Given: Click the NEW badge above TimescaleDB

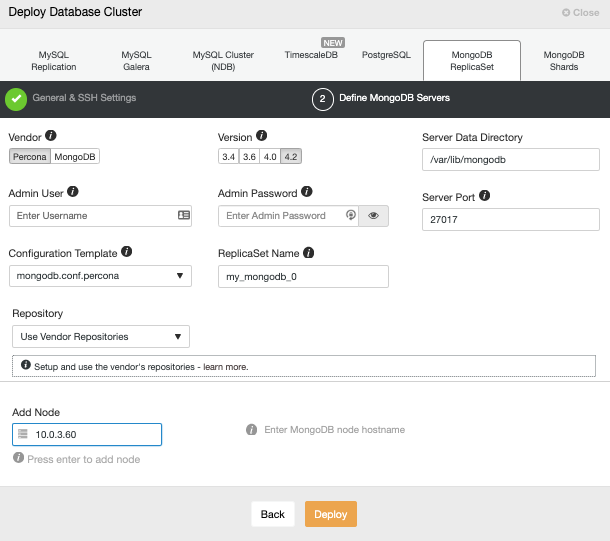Looking at the screenshot, I should click(x=333, y=43).
